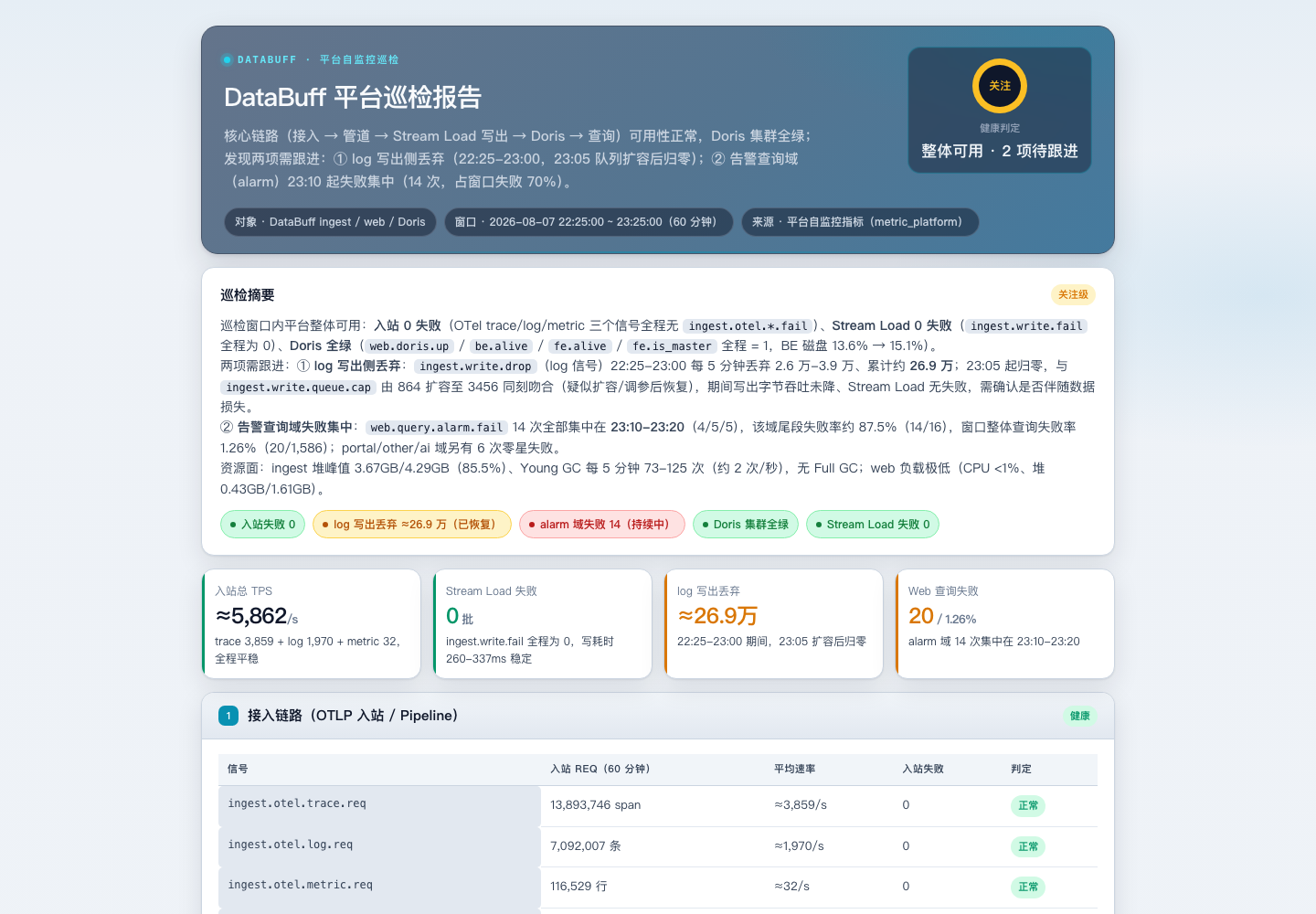Open the 入站总 TPS card
Screen dimensions: 1316x914
coord(311,624)
